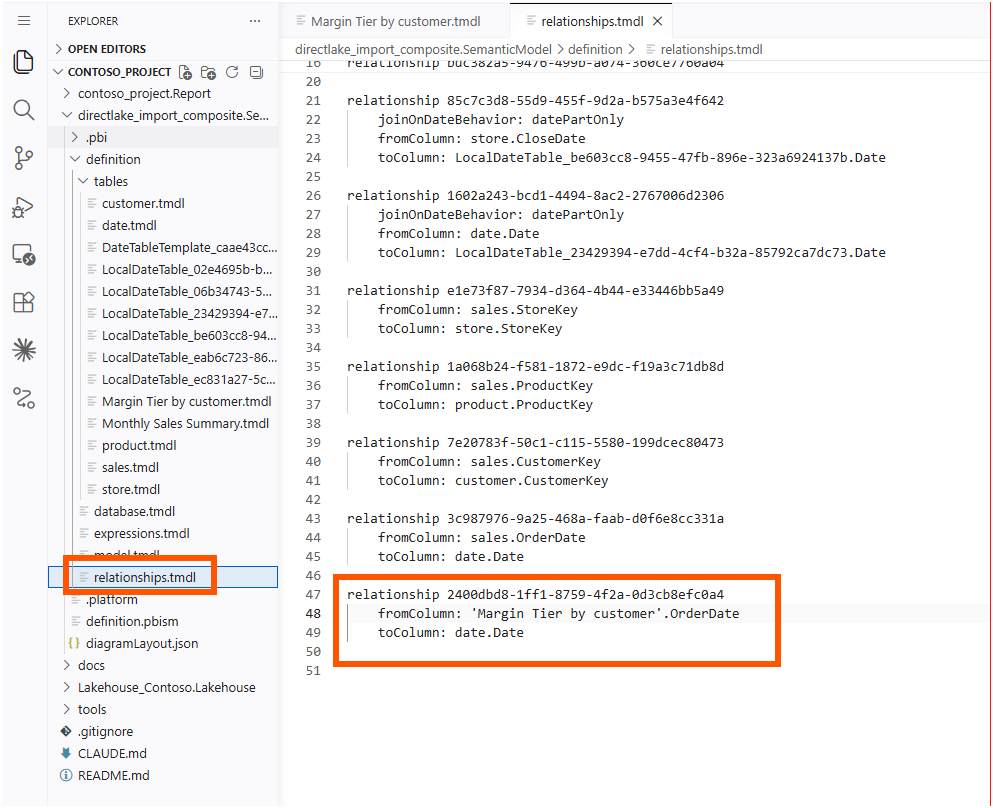Collapse the definition folder
The height and width of the screenshot is (808, 993).
(x=113, y=160)
